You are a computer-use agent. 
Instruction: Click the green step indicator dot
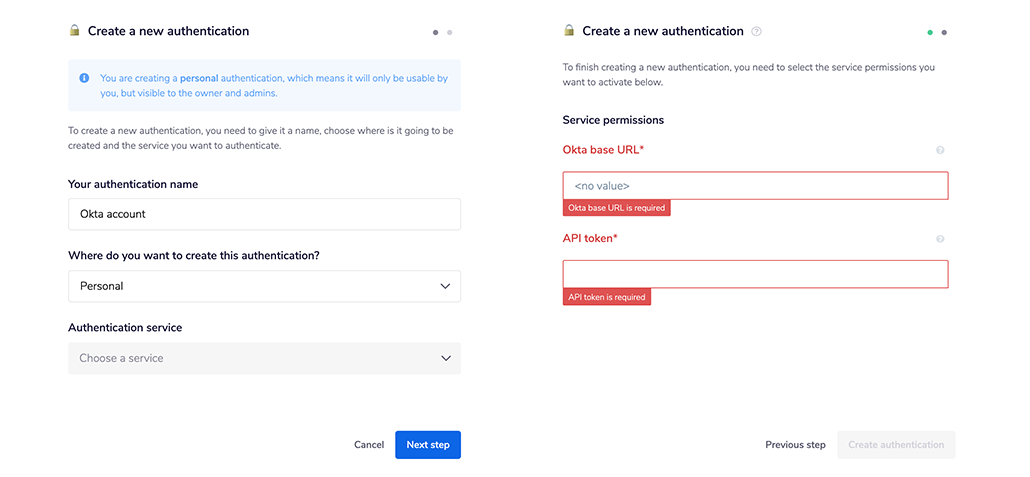(x=930, y=32)
